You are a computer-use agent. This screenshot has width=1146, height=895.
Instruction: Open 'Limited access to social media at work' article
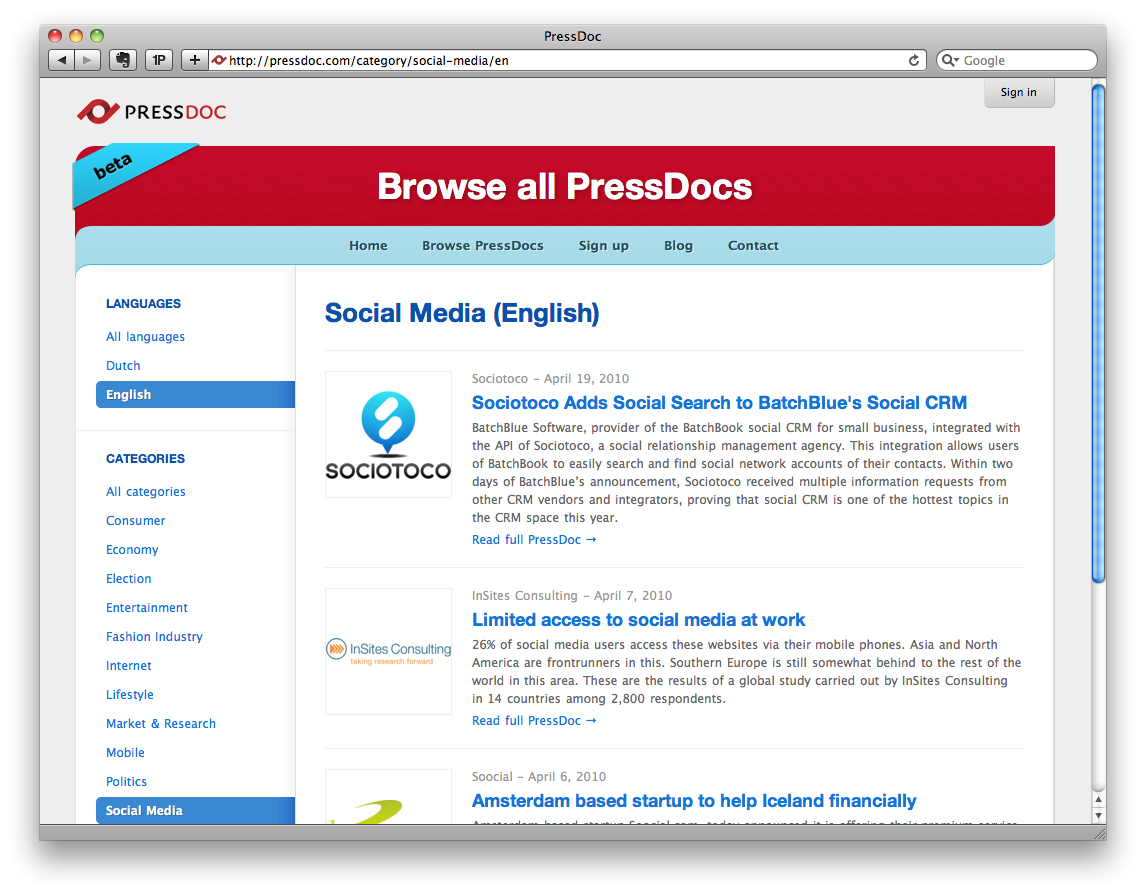click(x=638, y=620)
